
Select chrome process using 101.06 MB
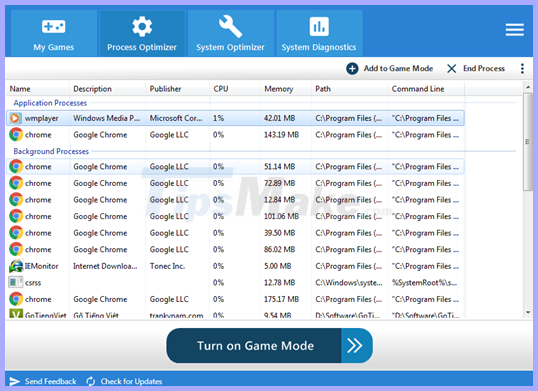[235, 216]
